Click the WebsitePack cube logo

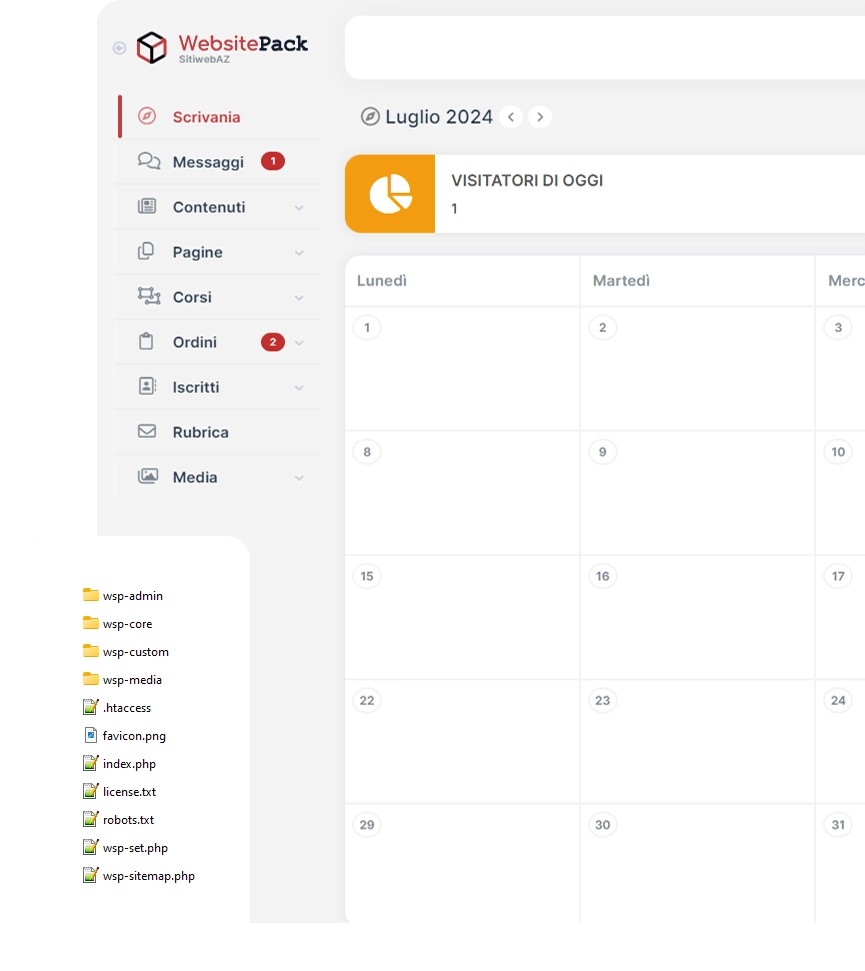[152, 47]
